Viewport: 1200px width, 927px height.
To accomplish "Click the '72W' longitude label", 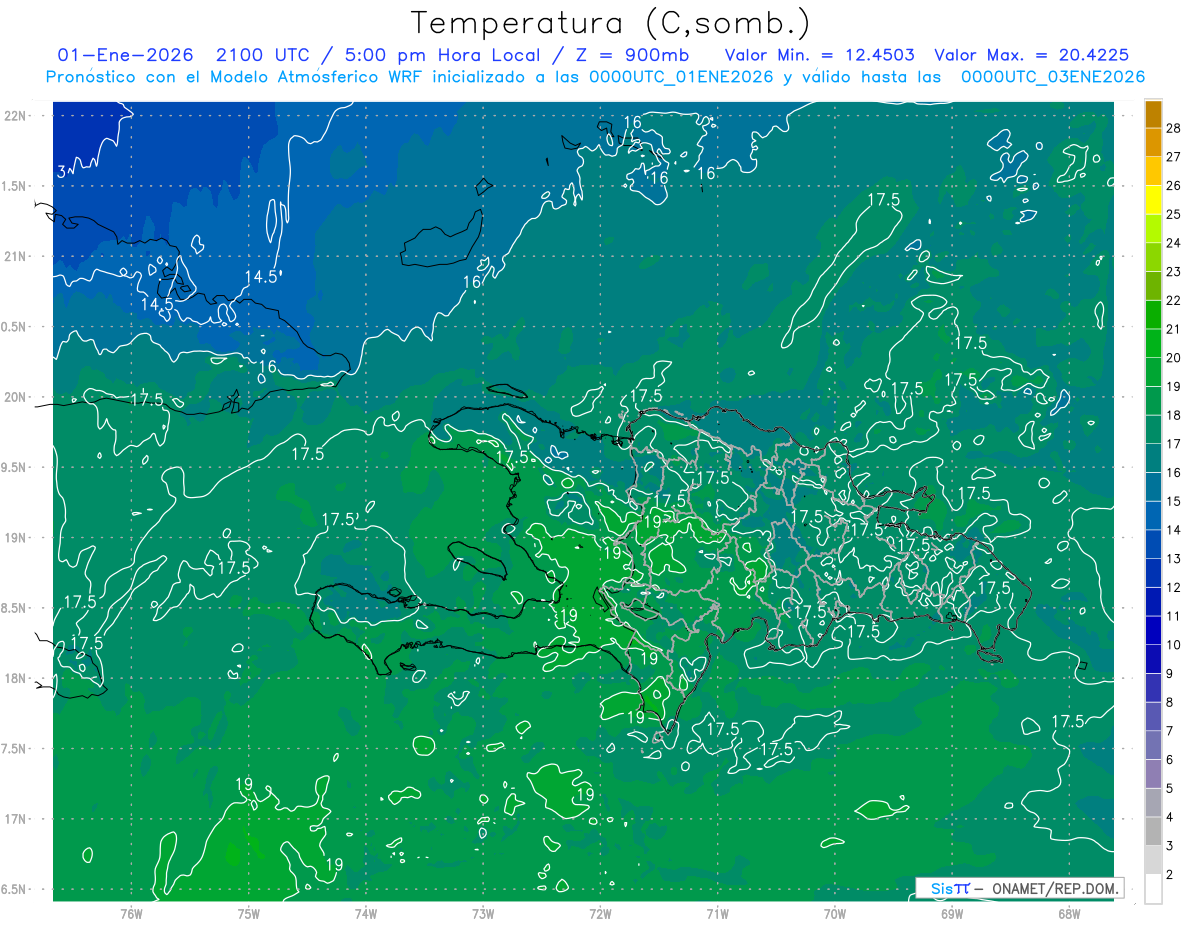I will (x=600, y=913).
